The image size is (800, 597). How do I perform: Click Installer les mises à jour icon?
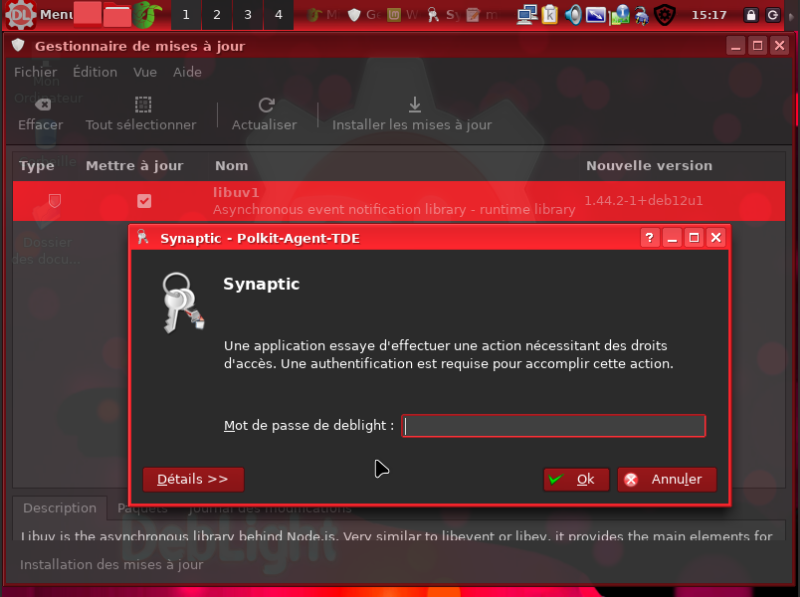pos(413,105)
